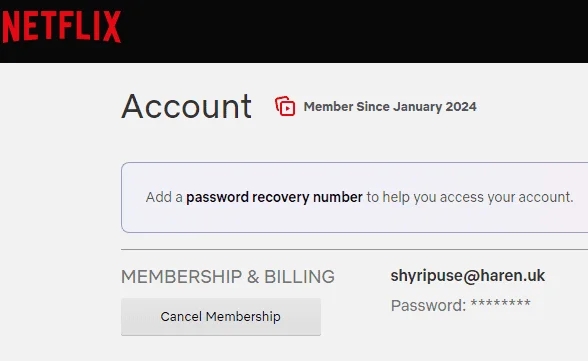
Task: Click the letter N of Netflix logo
Action: [x=11, y=27]
